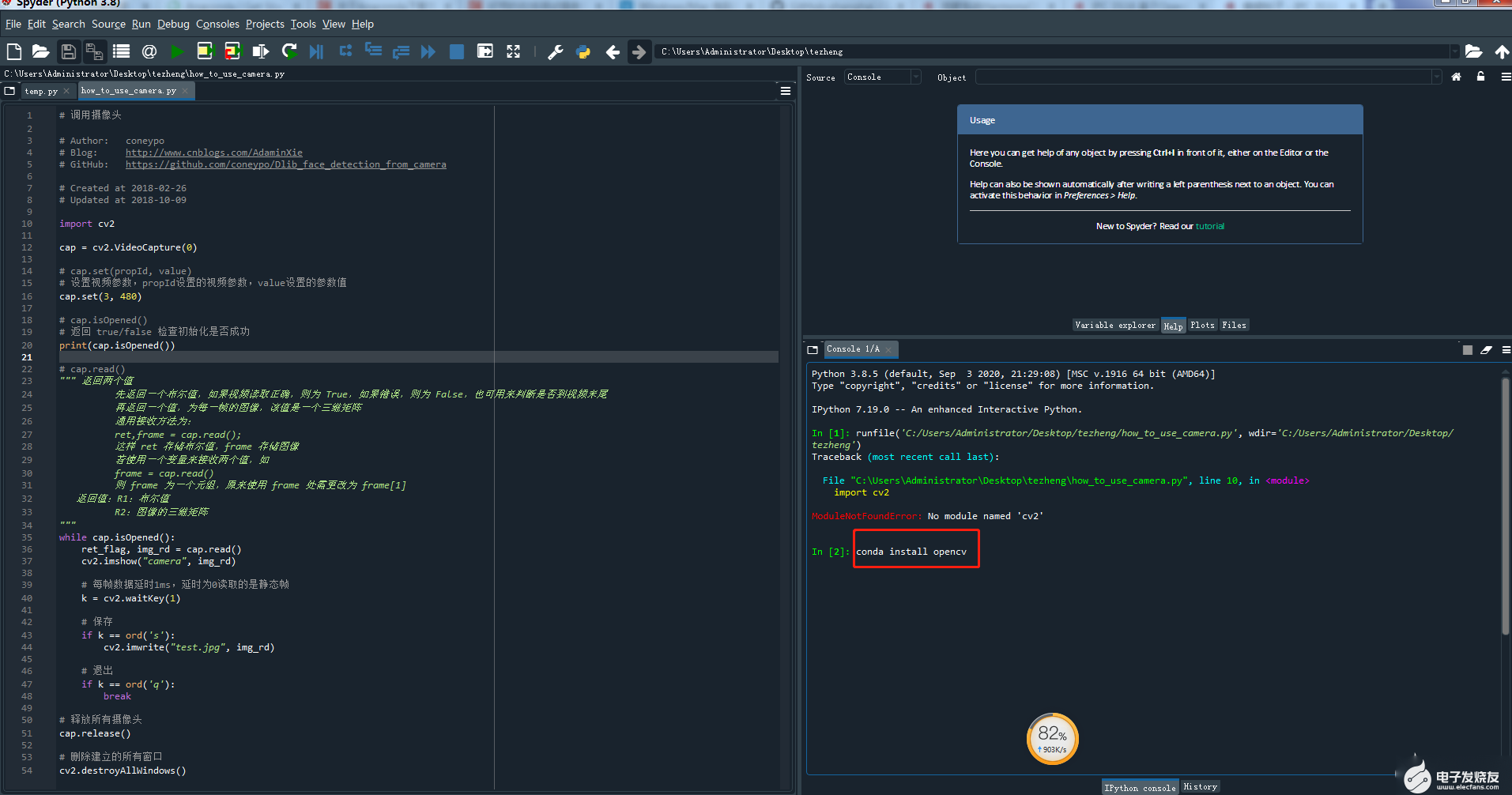Image resolution: width=1512 pixels, height=795 pixels.
Task: Open the Edit menu
Action: tap(36, 24)
